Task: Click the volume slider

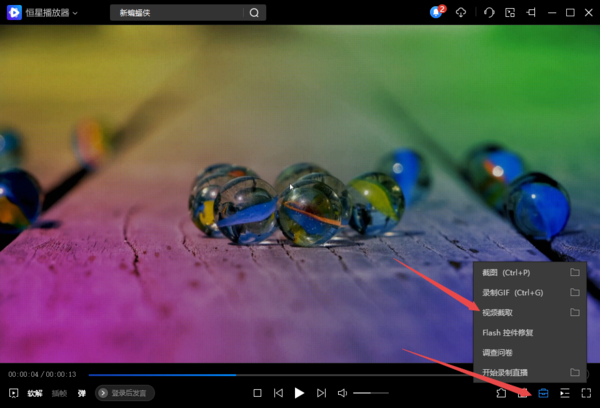Action: pyautogui.click(x=370, y=393)
